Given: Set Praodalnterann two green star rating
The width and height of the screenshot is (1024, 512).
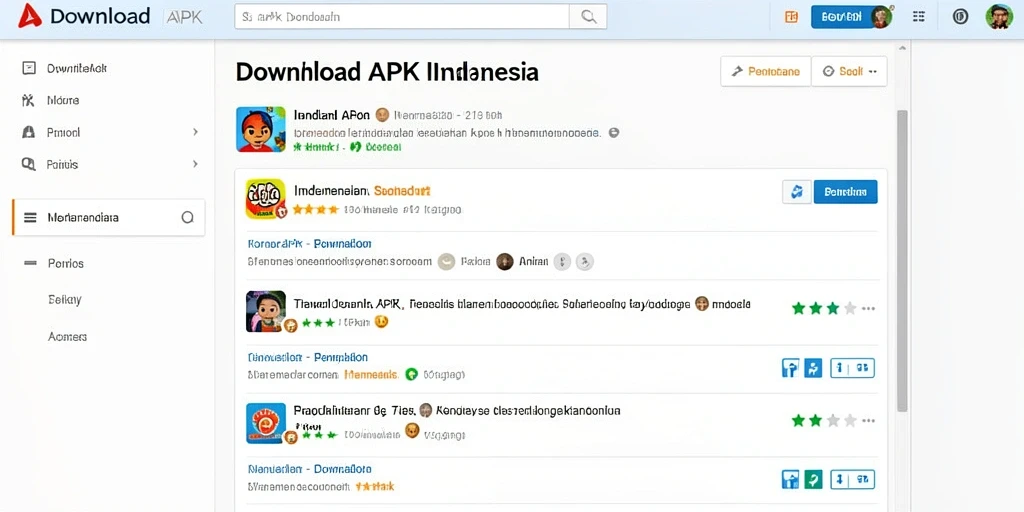Looking at the screenshot, I should coord(824,421).
